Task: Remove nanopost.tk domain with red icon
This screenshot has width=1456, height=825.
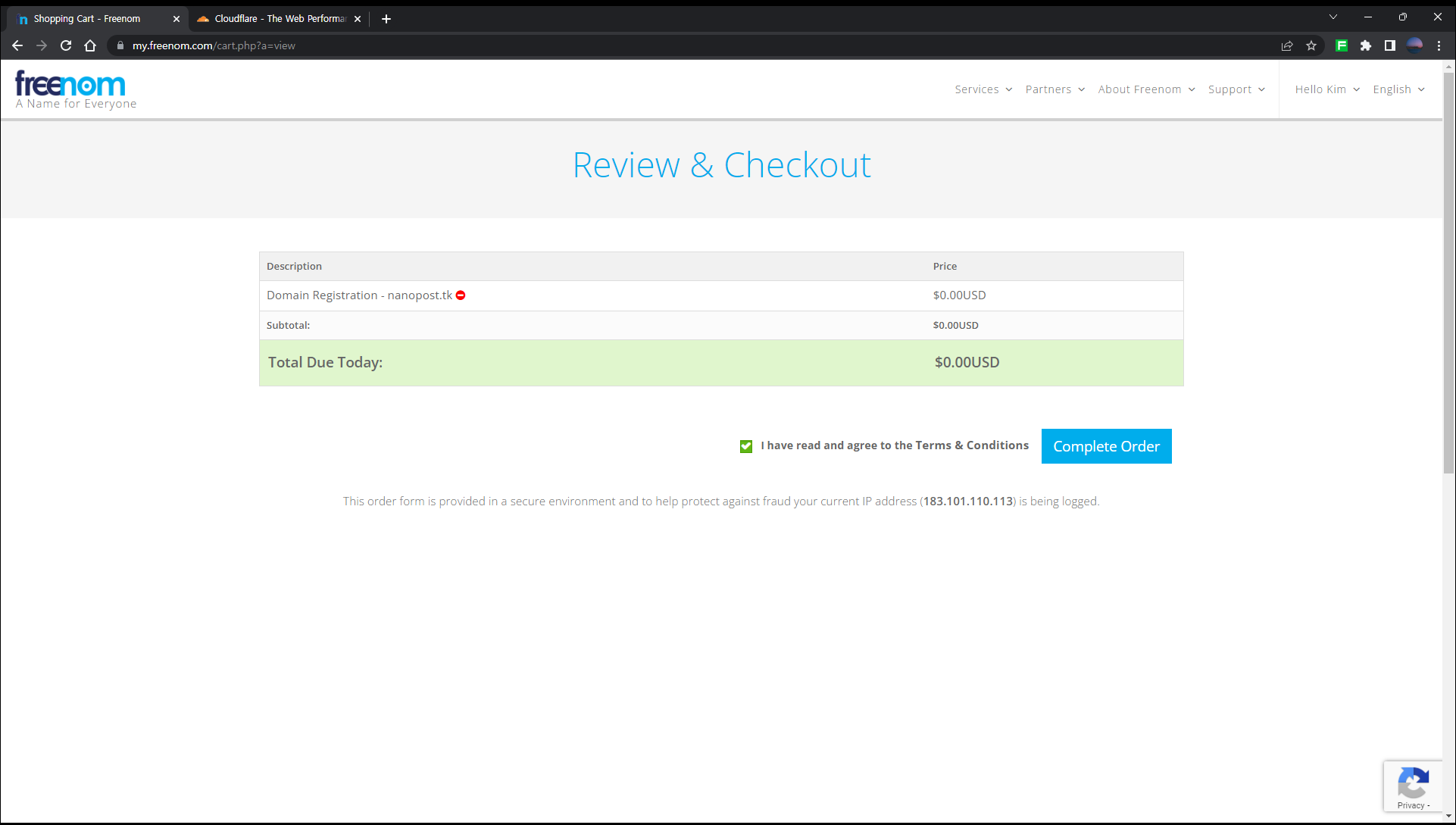Action: pos(461,295)
